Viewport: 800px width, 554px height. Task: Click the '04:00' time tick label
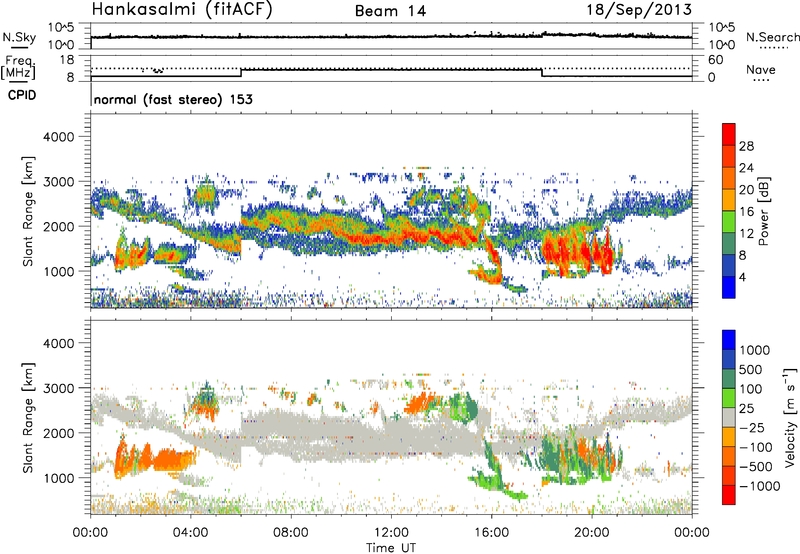point(190,533)
